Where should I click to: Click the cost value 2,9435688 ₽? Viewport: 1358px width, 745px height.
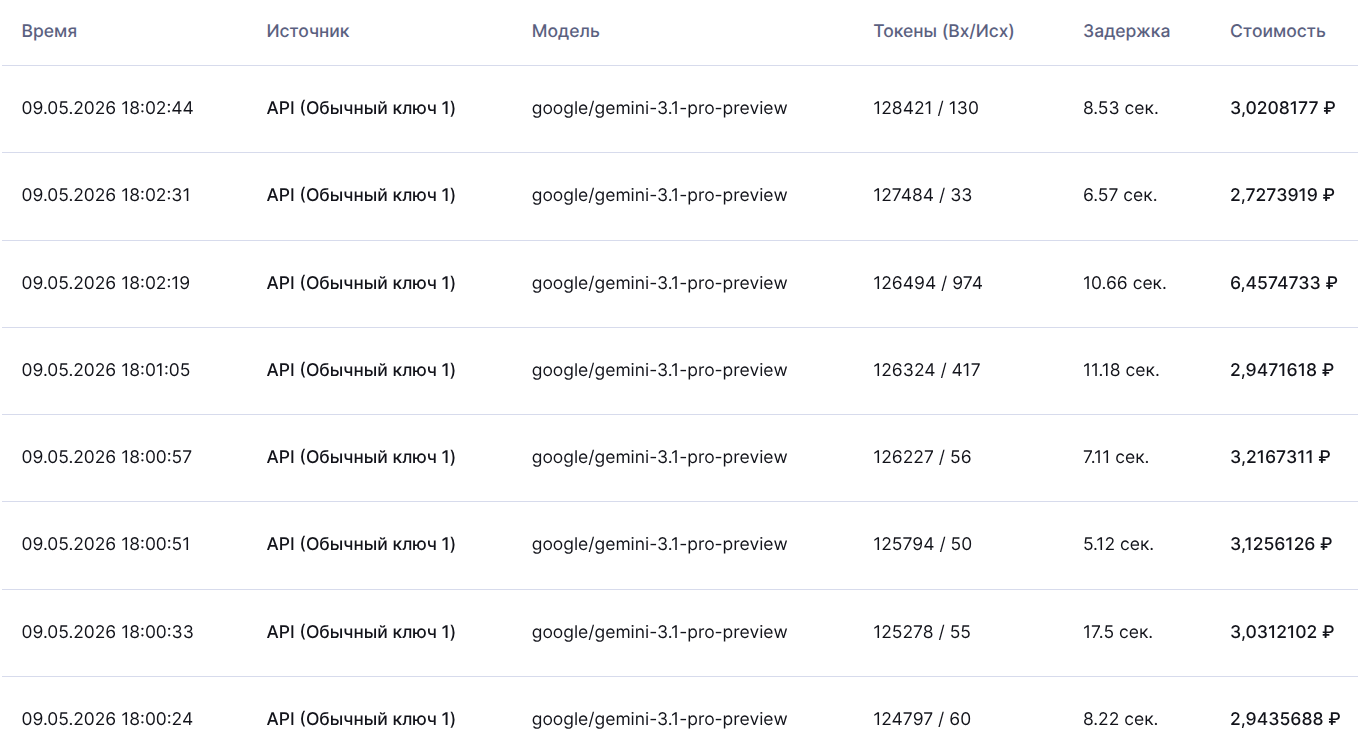(1285, 719)
